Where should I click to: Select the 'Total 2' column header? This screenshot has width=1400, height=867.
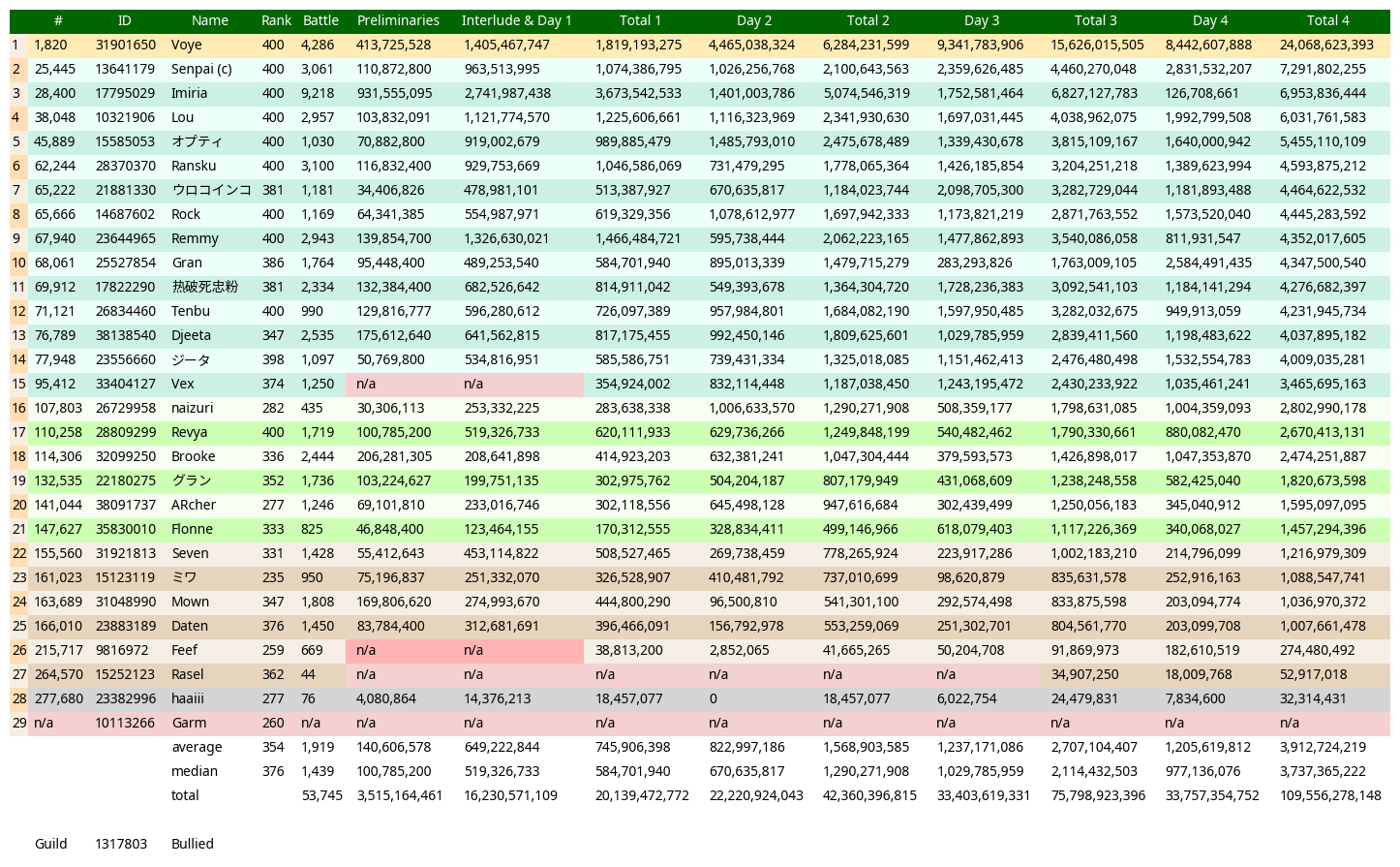pyautogui.click(x=867, y=20)
